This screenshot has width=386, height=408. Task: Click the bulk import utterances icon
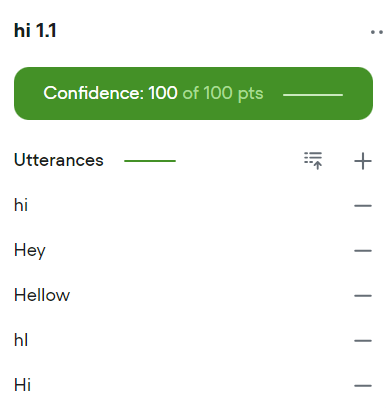tap(313, 161)
